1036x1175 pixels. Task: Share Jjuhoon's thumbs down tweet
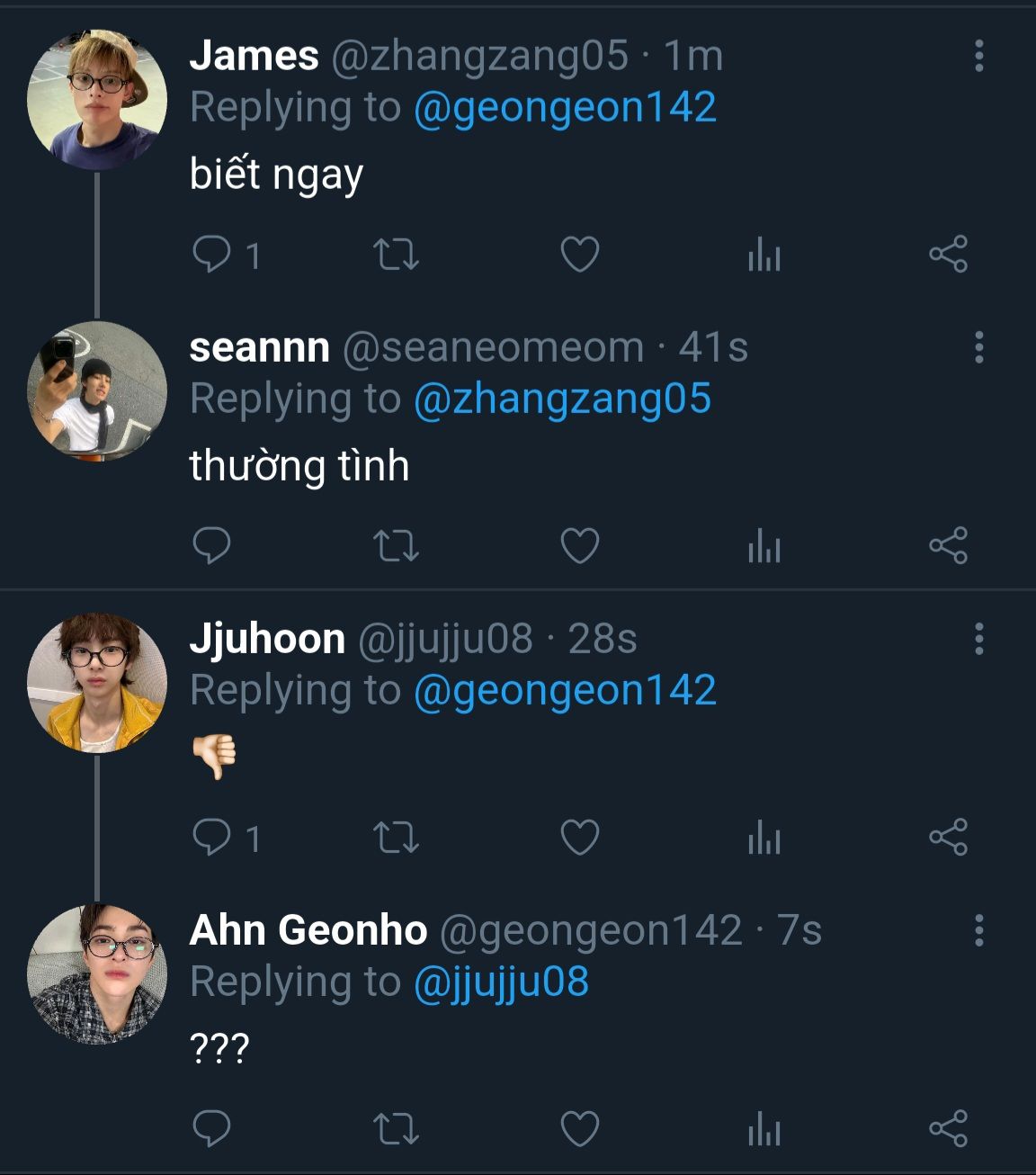click(x=948, y=838)
